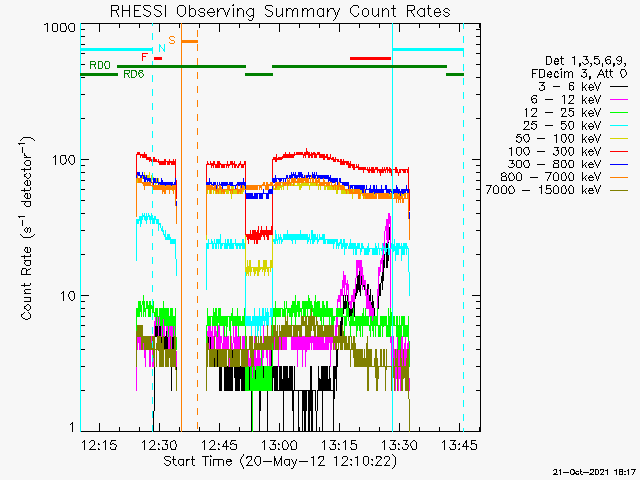Click the 13:15 time axis tick label

pyautogui.click(x=339, y=445)
